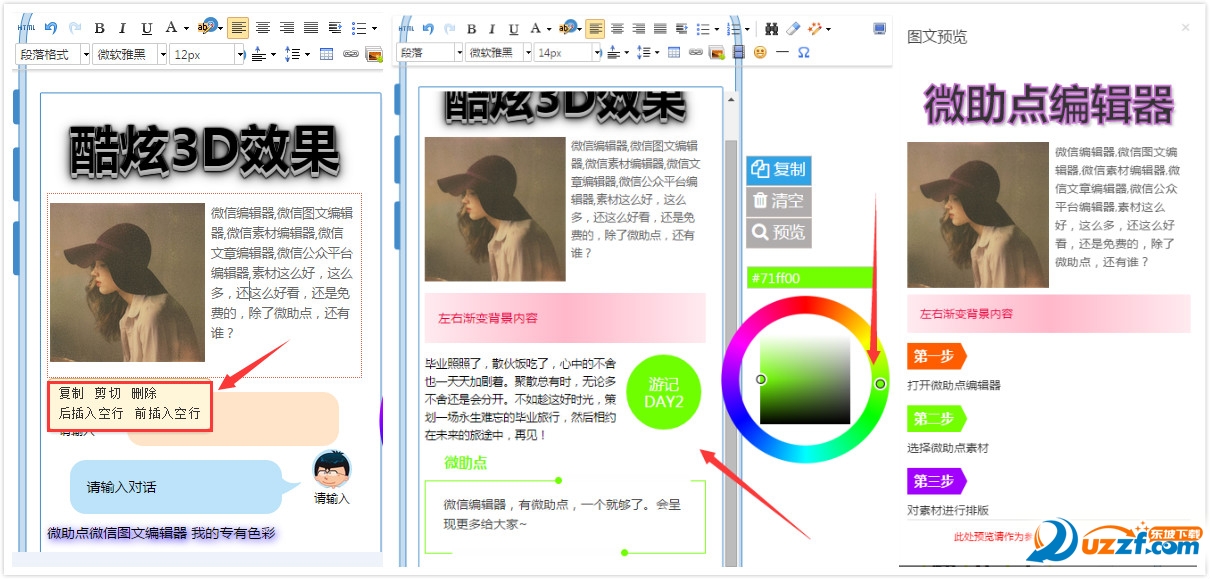
Task: Choose 删除 in the context menu
Action: (144, 394)
